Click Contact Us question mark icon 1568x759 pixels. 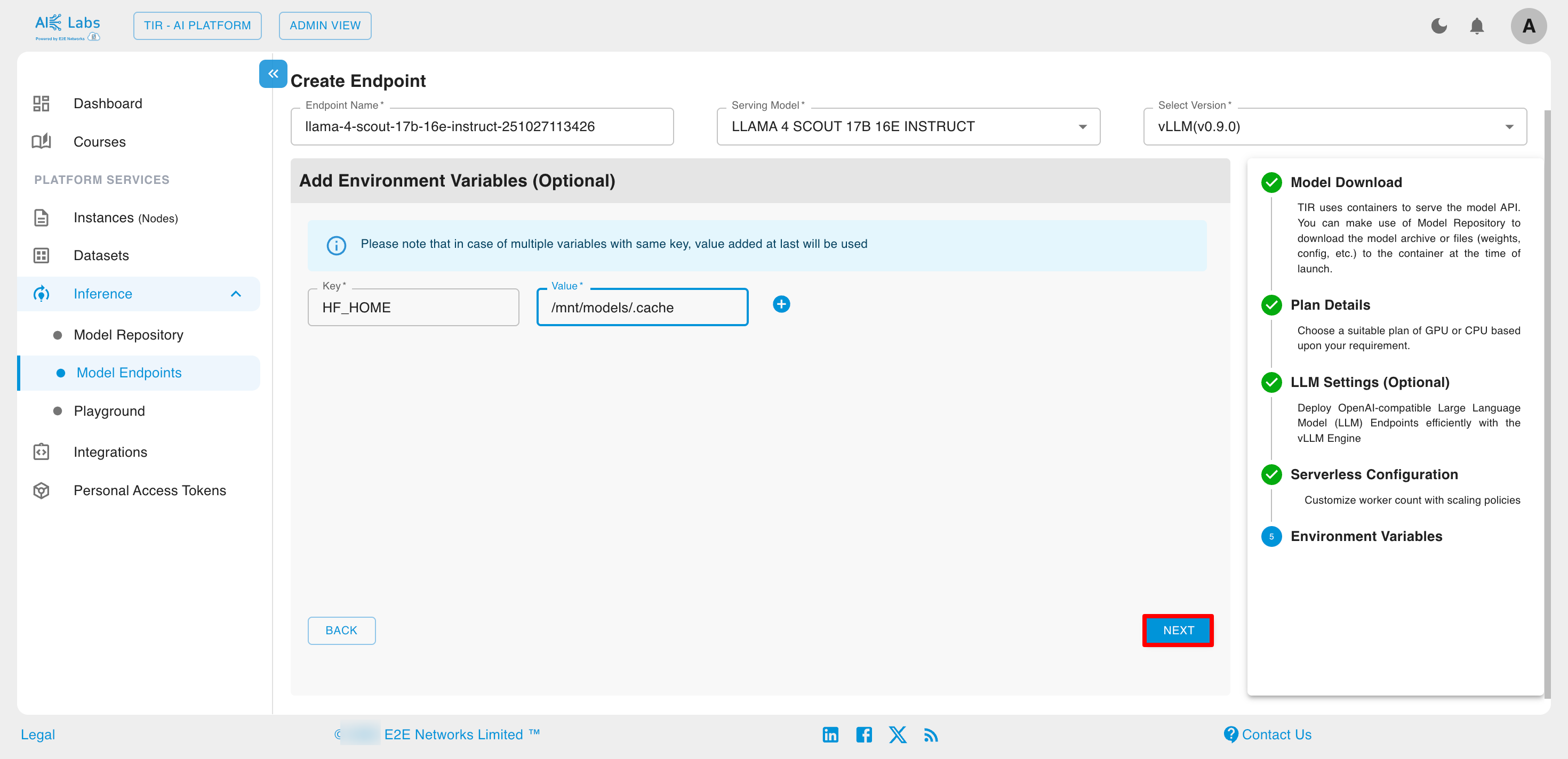point(1230,734)
